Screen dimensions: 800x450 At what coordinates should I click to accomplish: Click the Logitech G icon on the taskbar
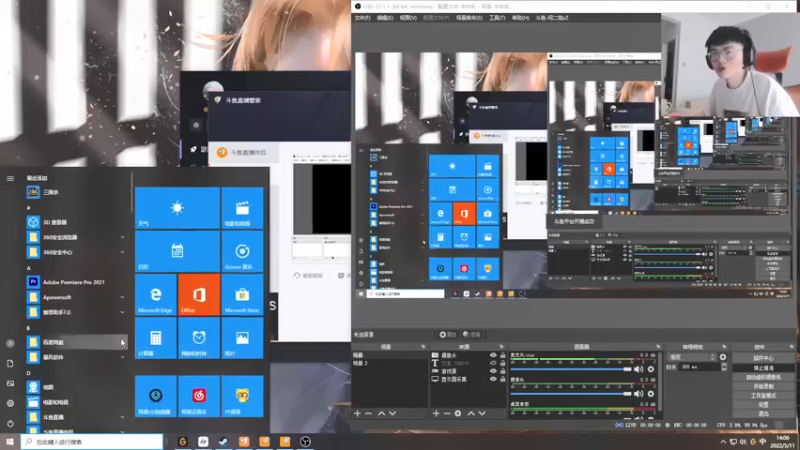[183, 442]
